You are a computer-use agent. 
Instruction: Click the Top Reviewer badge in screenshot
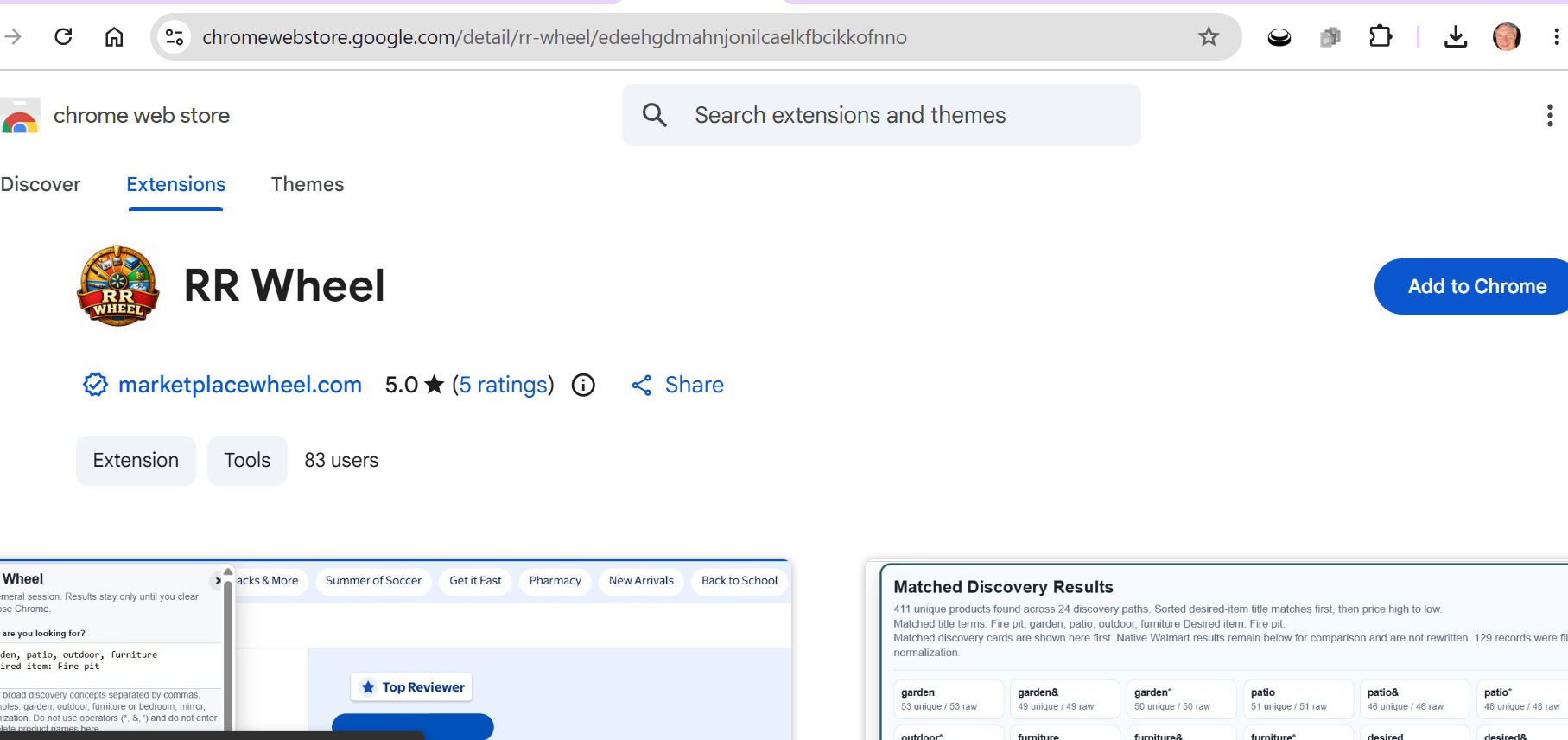412,687
